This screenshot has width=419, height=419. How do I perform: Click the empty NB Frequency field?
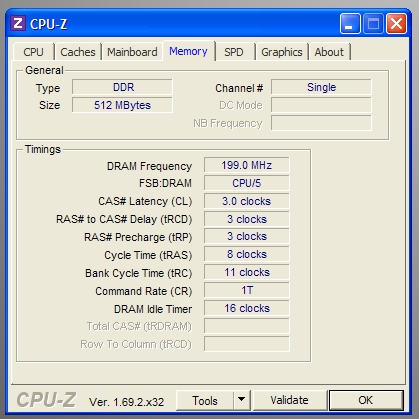pyautogui.click(x=321, y=123)
